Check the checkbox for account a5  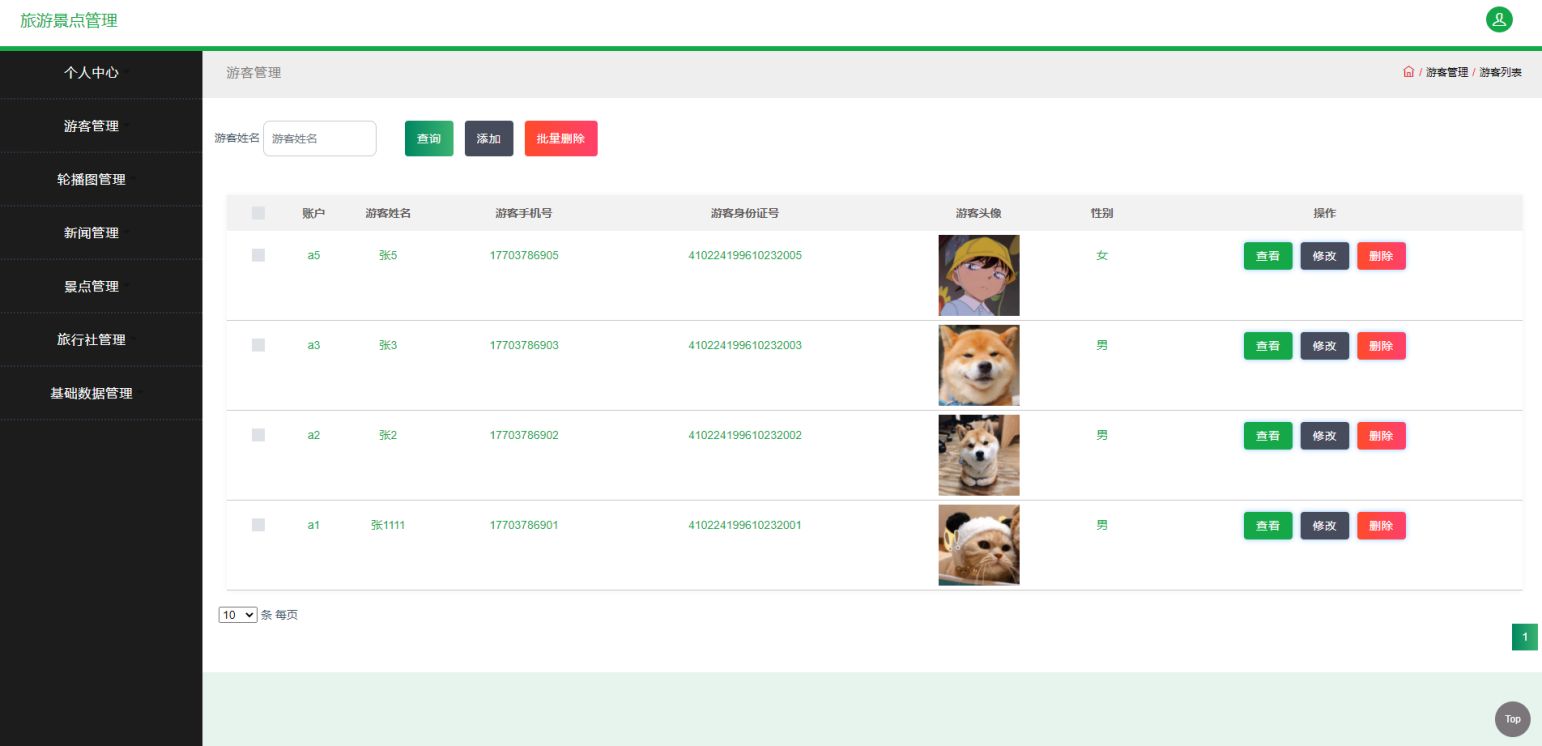pos(258,255)
